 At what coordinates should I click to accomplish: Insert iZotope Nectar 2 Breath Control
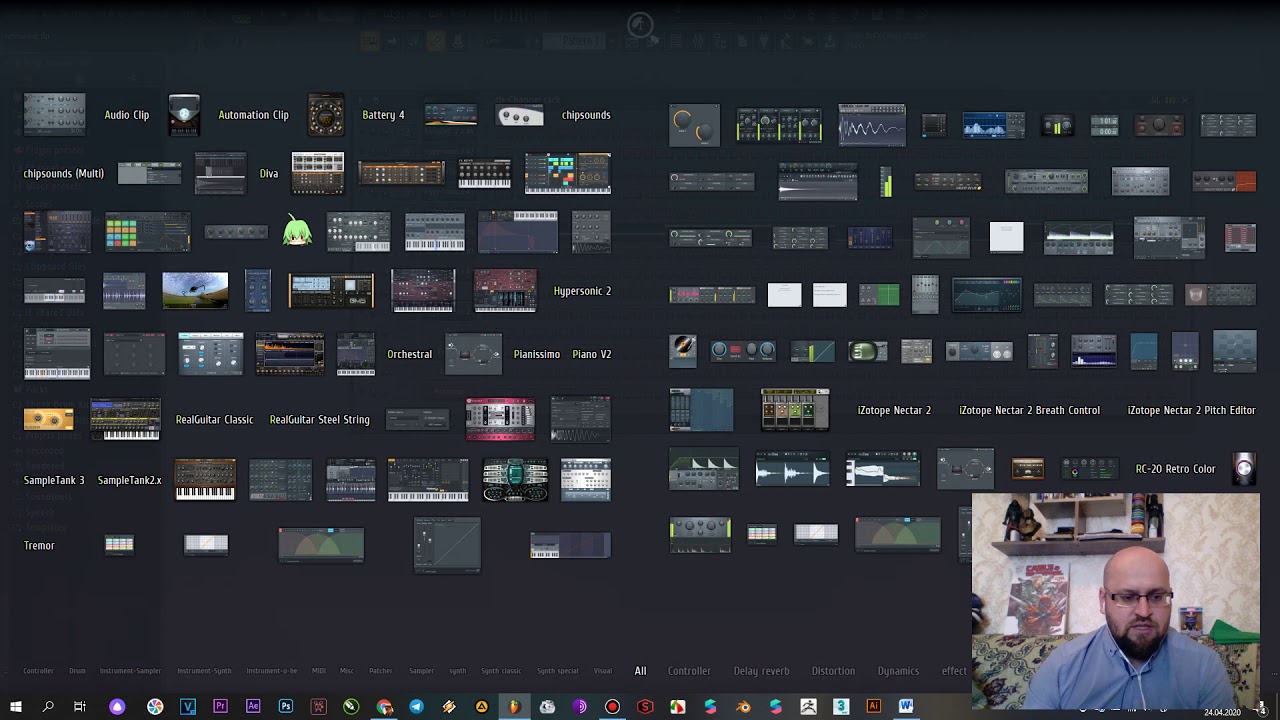pos(1029,410)
